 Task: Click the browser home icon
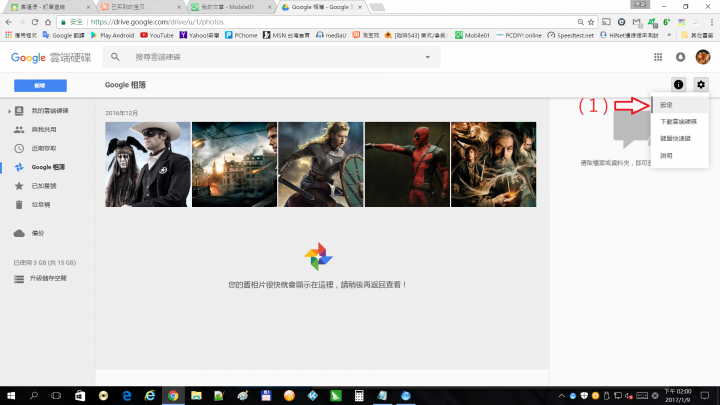tap(48, 22)
